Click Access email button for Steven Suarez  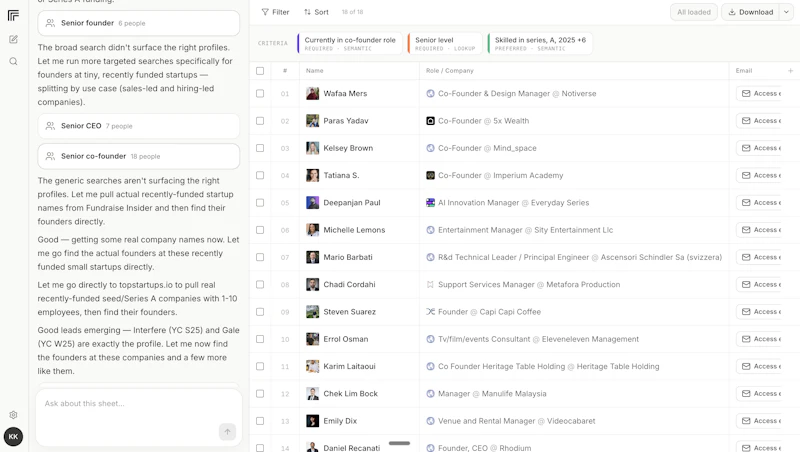760,312
